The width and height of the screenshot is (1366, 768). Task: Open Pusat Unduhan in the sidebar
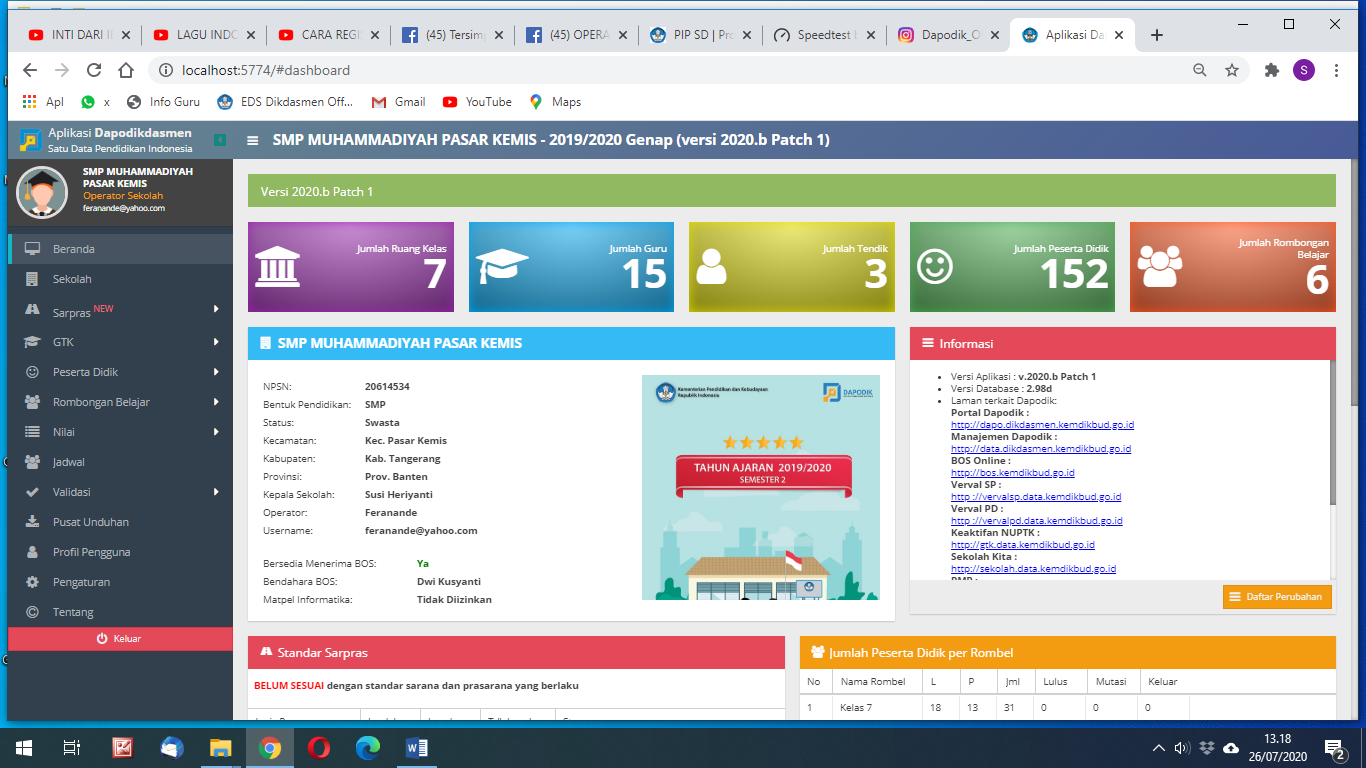point(90,522)
